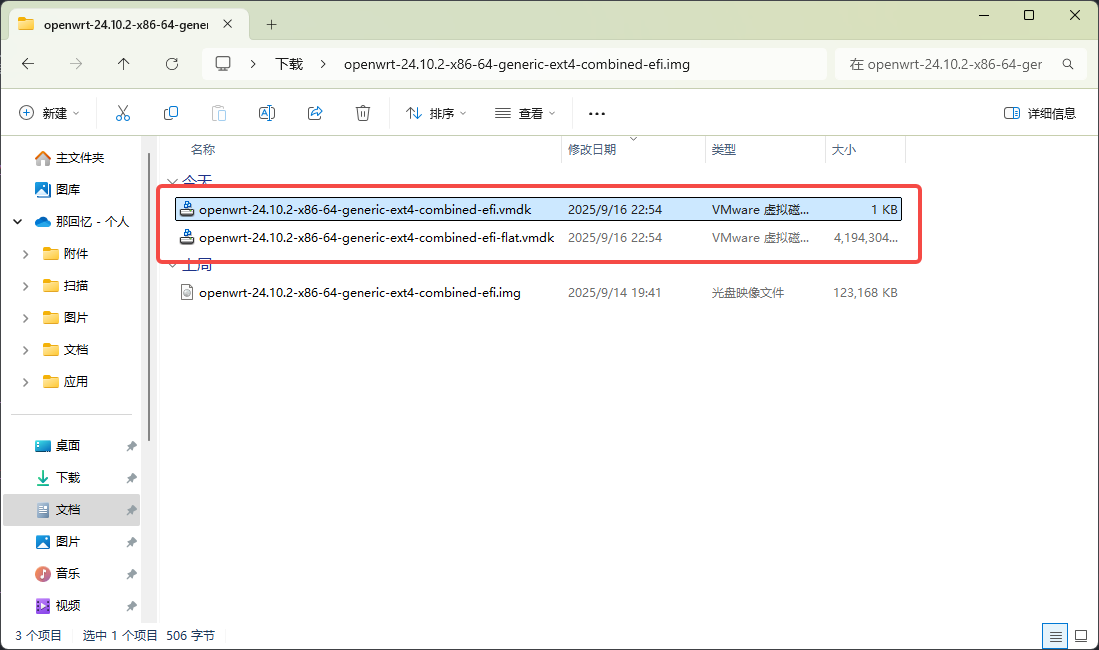The height and width of the screenshot is (650, 1099).
Task: Sort by 类型 column header
Action: [723, 149]
